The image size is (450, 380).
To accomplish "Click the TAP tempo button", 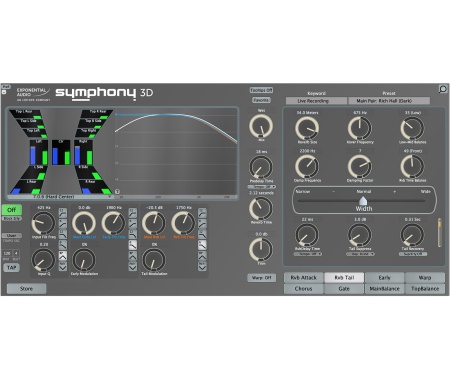I will click(12, 268).
